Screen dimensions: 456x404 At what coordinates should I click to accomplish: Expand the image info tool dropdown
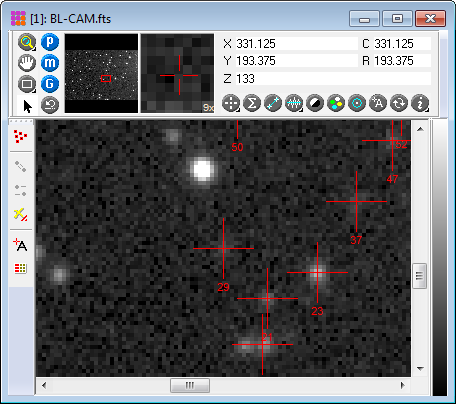coord(420,103)
